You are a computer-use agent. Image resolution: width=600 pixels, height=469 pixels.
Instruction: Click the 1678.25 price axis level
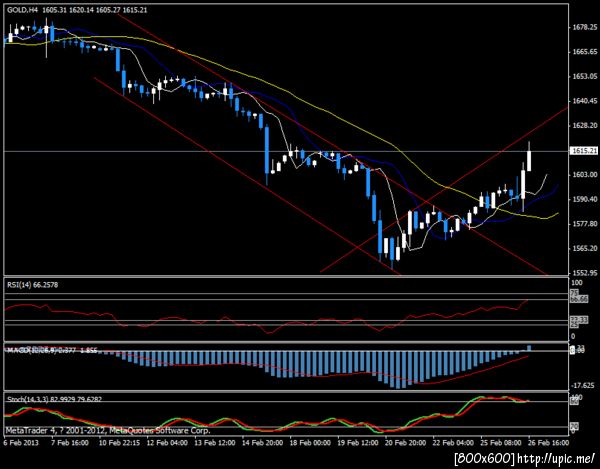(x=585, y=27)
